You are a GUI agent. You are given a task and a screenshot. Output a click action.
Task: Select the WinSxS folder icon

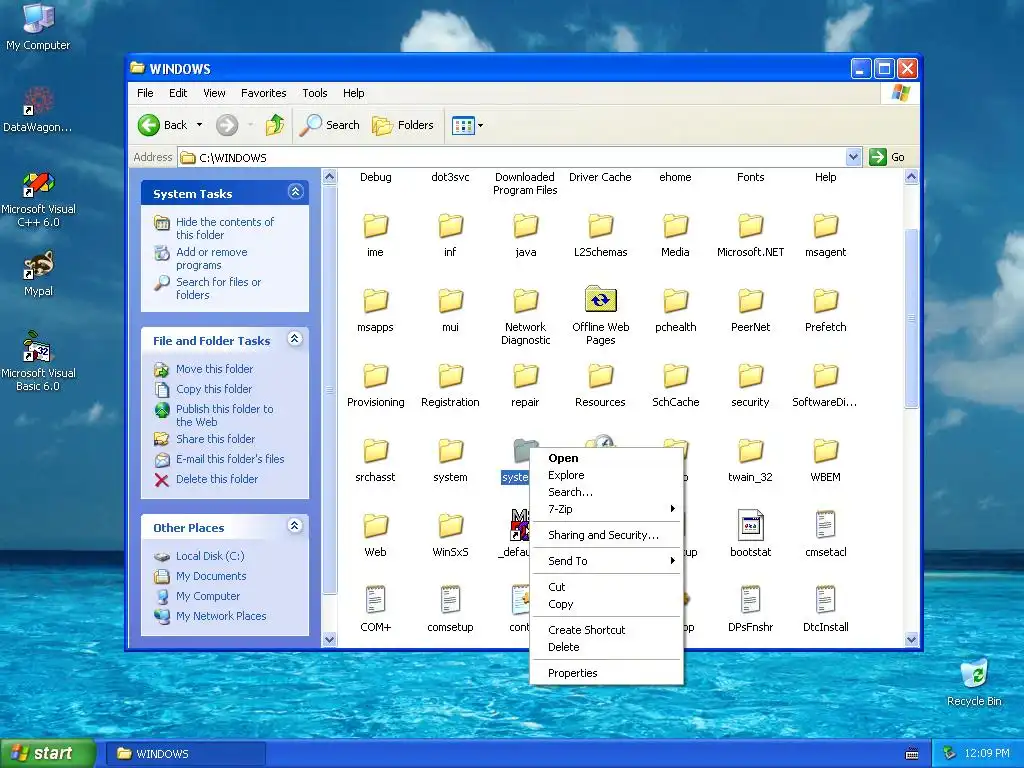tap(451, 526)
